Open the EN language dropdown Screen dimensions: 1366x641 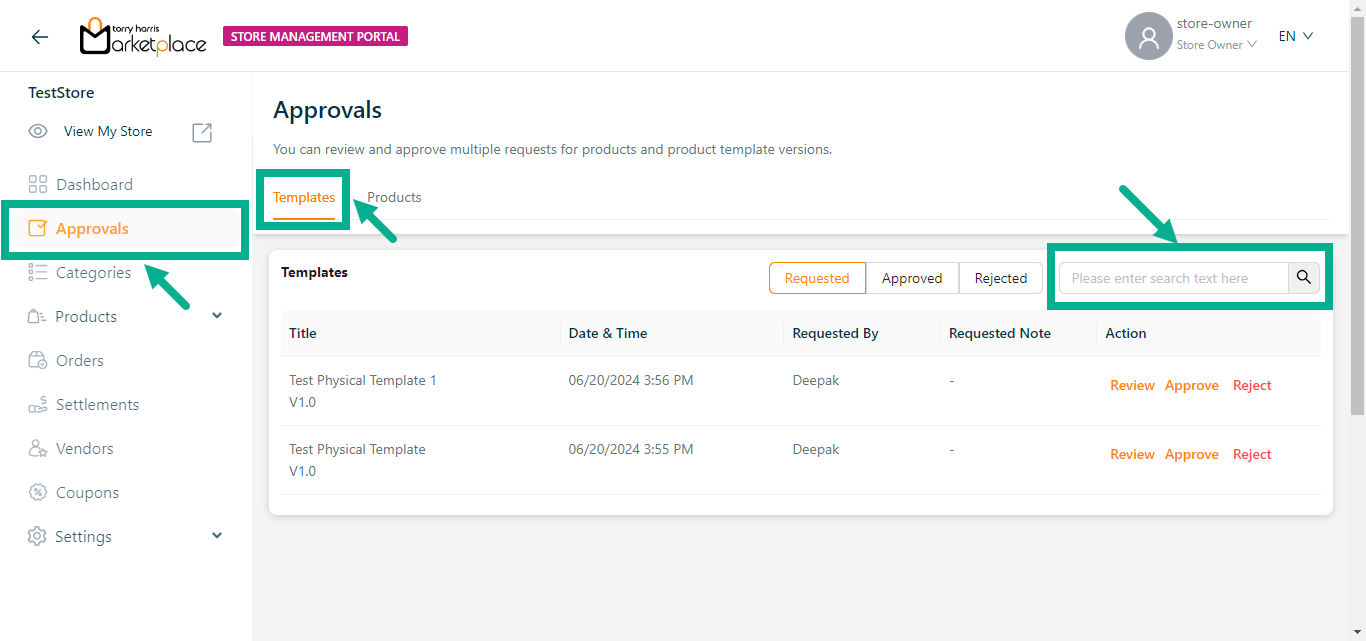1295,36
